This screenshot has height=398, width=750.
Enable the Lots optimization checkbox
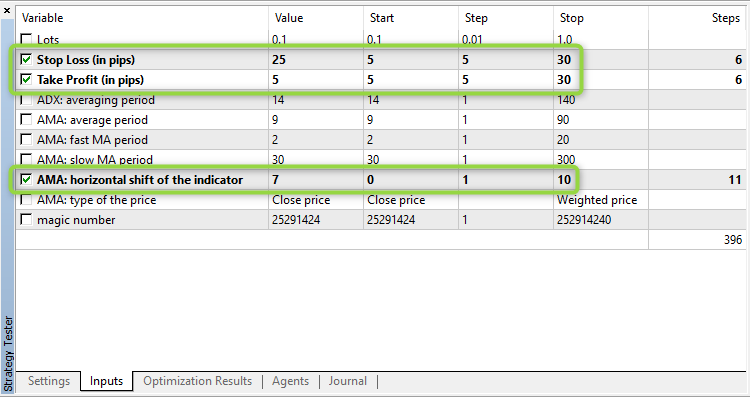(x=27, y=39)
